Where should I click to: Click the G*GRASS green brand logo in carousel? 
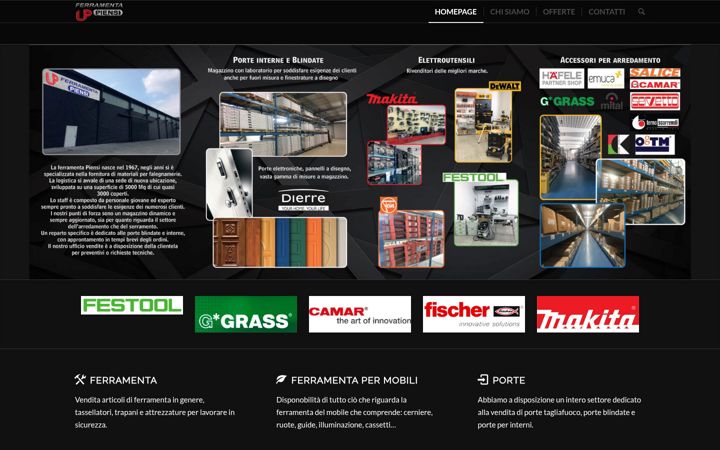pyautogui.click(x=246, y=314)
